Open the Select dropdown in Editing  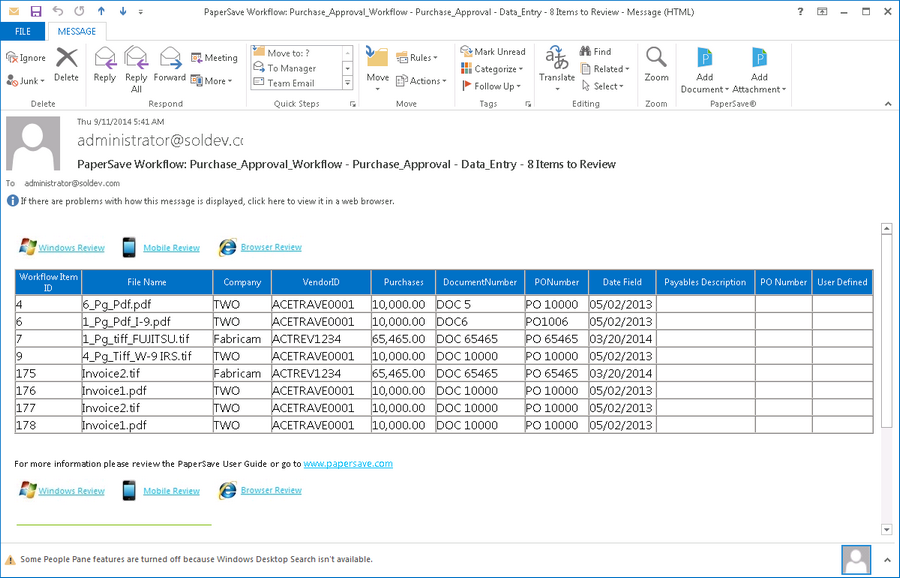pos(602,86)
